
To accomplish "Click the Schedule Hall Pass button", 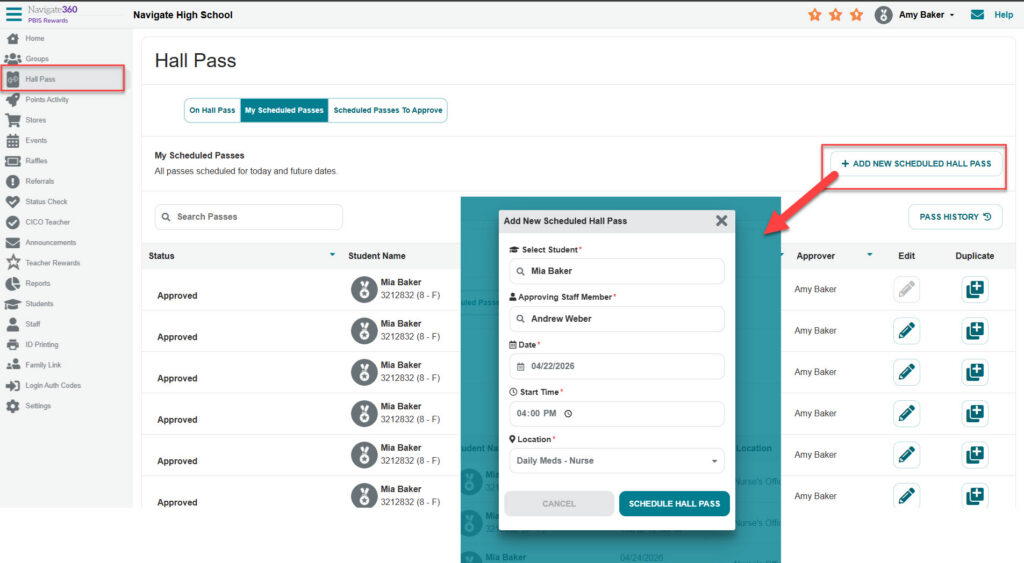I will tap(674, 504).
